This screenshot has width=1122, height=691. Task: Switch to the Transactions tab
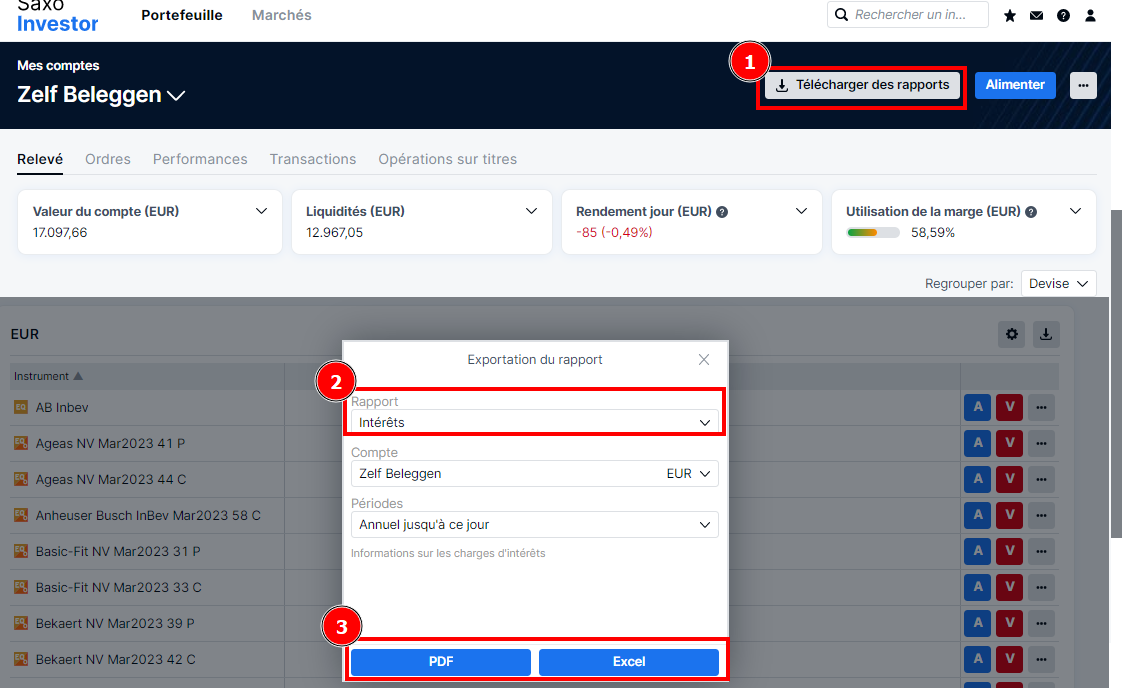(x=313, y=159)
